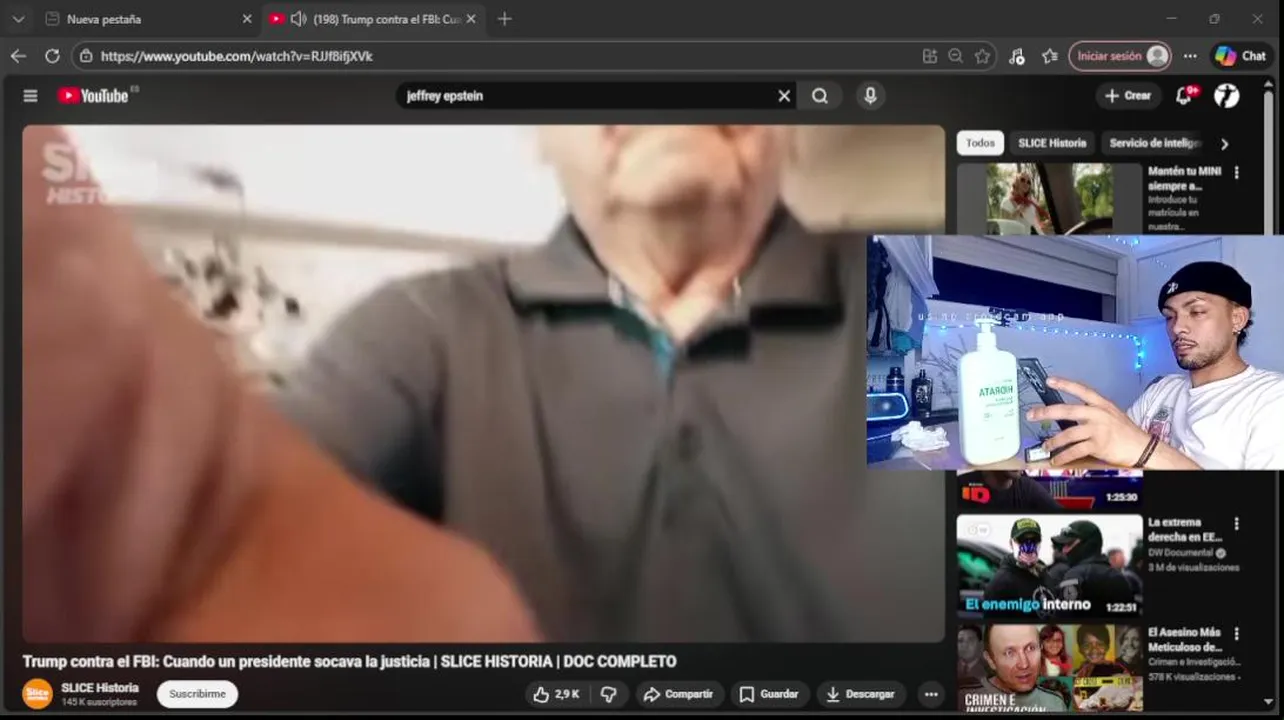This screenshot has width=1284, height=720.
Task: Save video with Guardar button
Action: coord(769,694)
